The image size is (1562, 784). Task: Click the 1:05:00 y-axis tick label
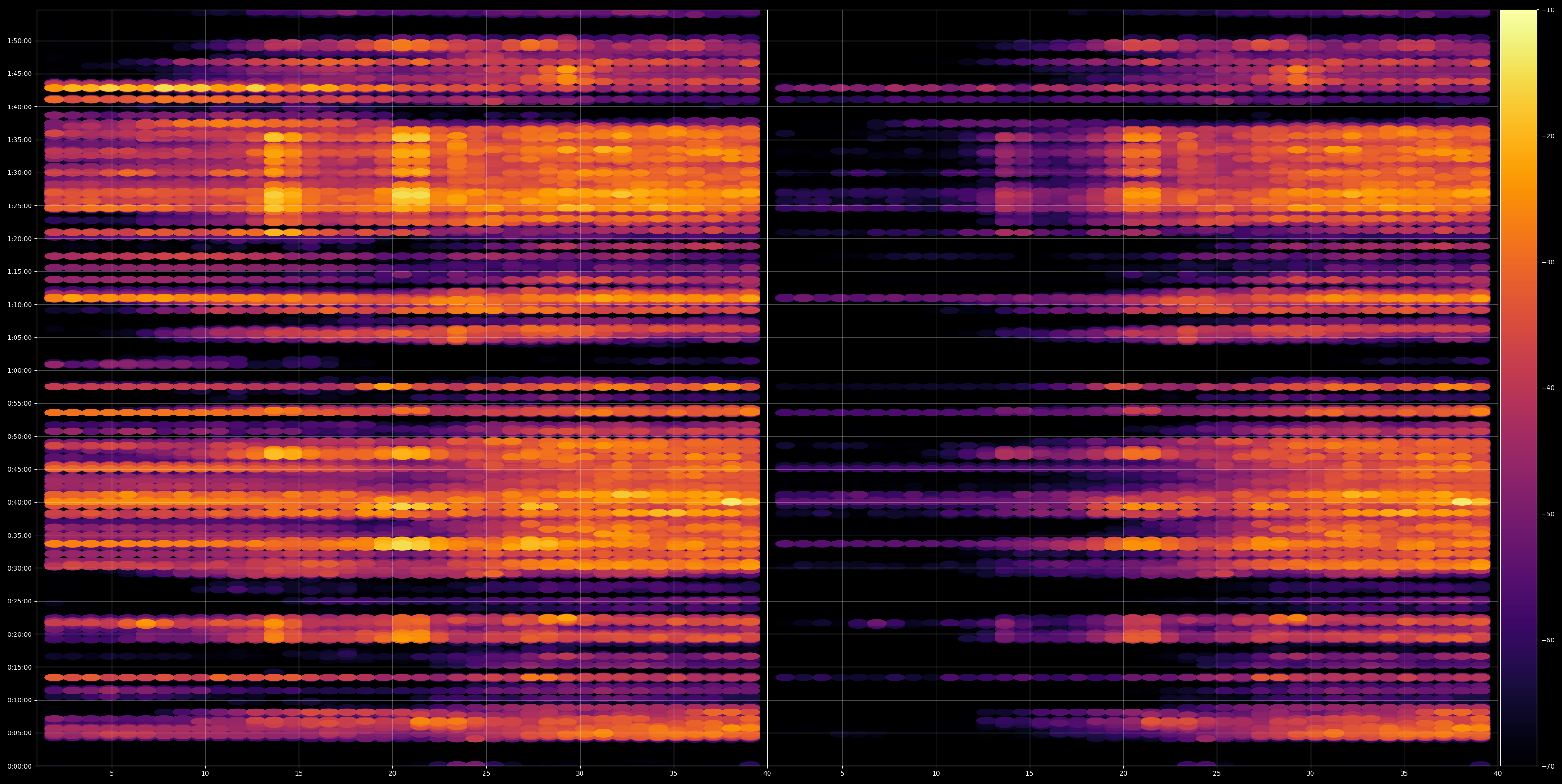click(x=19, y=338)
